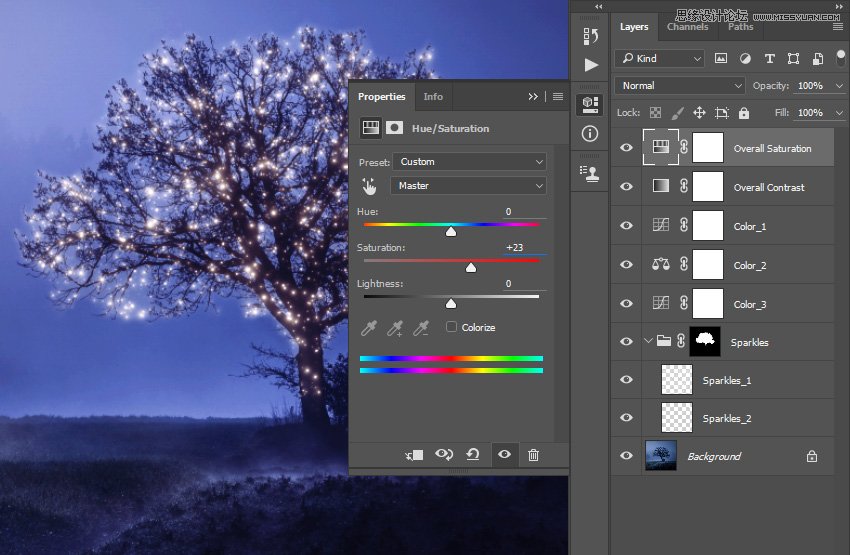
Task: Switch to the Info tab
Action: pyautogui.click(x=433, y=97)
